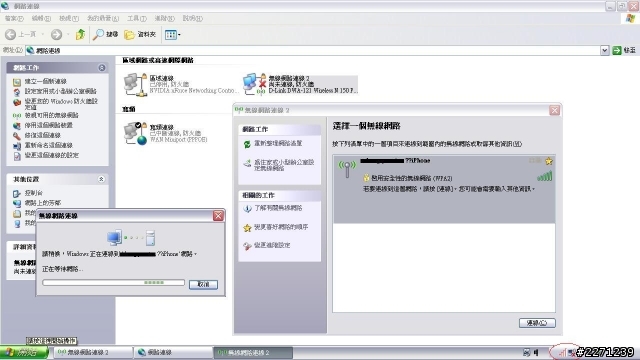The image size is (640, 360).
Task: Open 控制台 under other places
Action: 33,193
